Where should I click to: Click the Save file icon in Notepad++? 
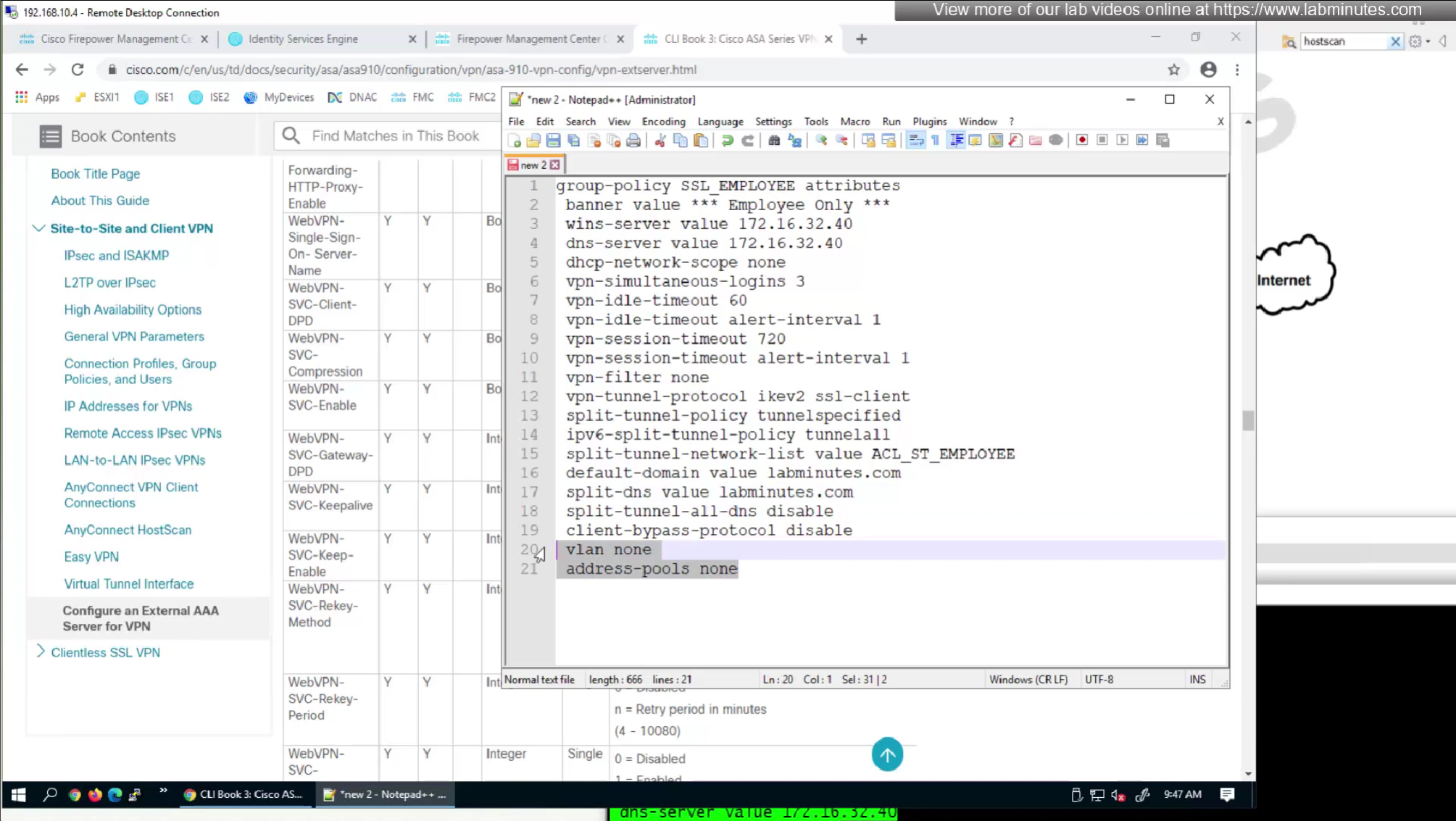(553, 141)
